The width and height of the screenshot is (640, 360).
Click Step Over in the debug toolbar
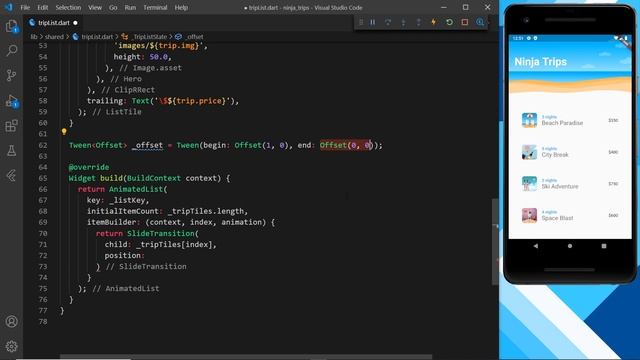[x=388, y=22]
